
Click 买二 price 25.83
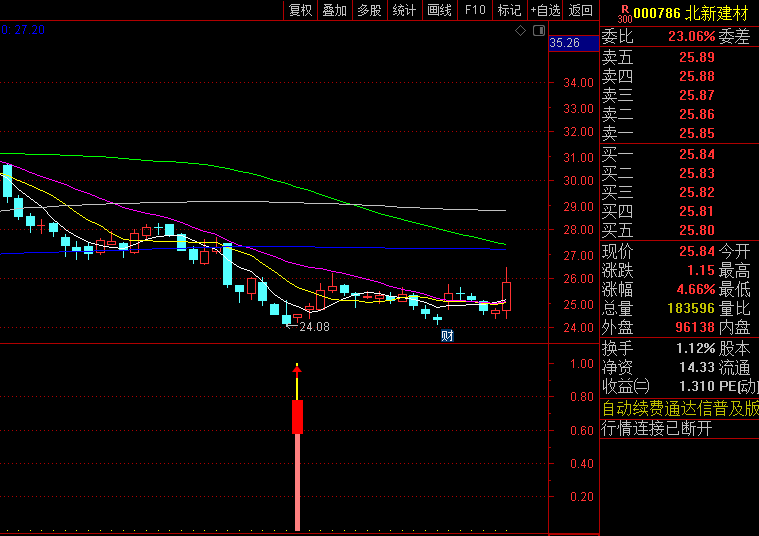coord(697,173)
